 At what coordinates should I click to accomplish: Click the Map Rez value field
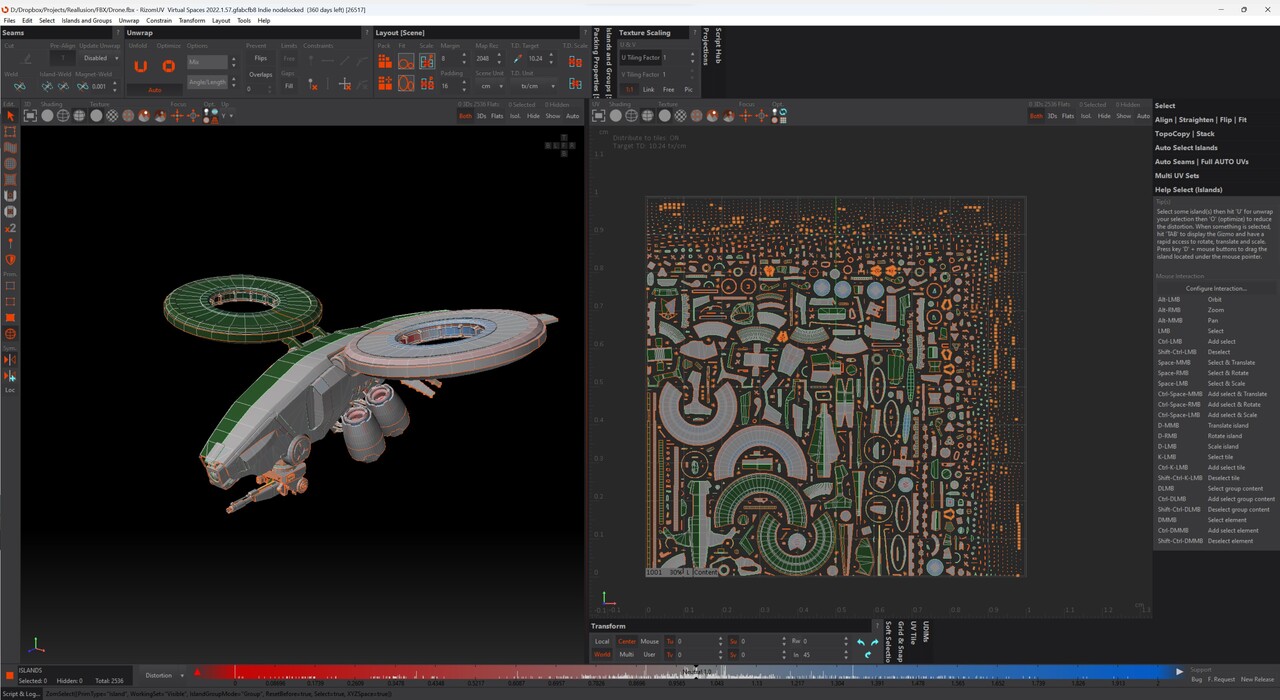487,59
